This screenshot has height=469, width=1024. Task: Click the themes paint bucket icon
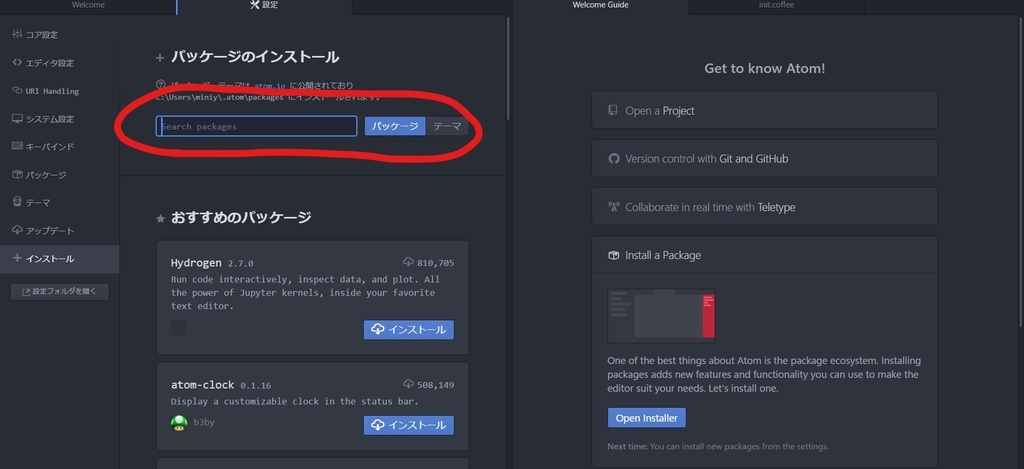[17, 202]
